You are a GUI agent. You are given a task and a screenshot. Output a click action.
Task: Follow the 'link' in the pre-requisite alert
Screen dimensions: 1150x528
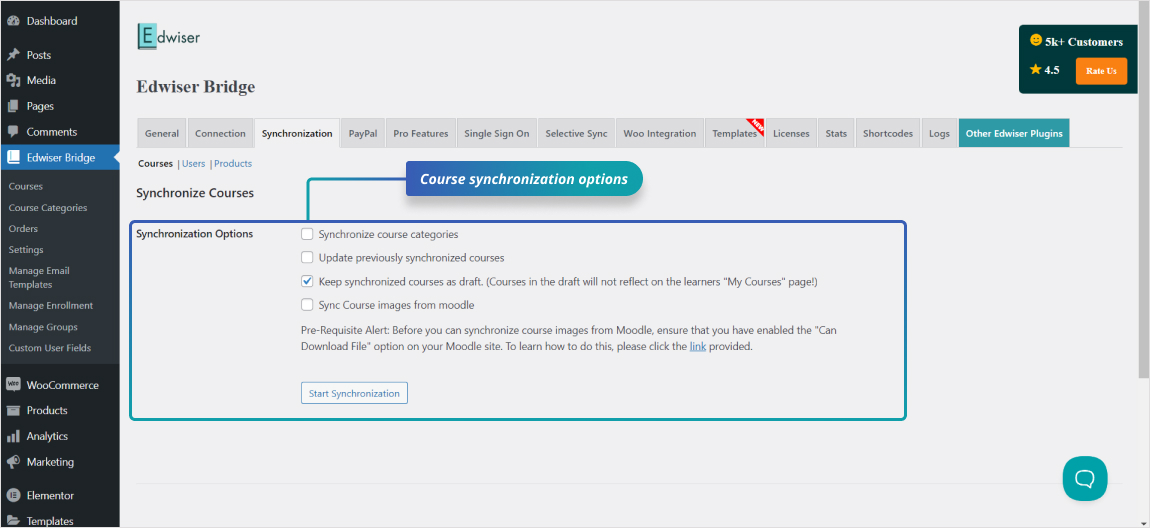click(x=697, y=347)
